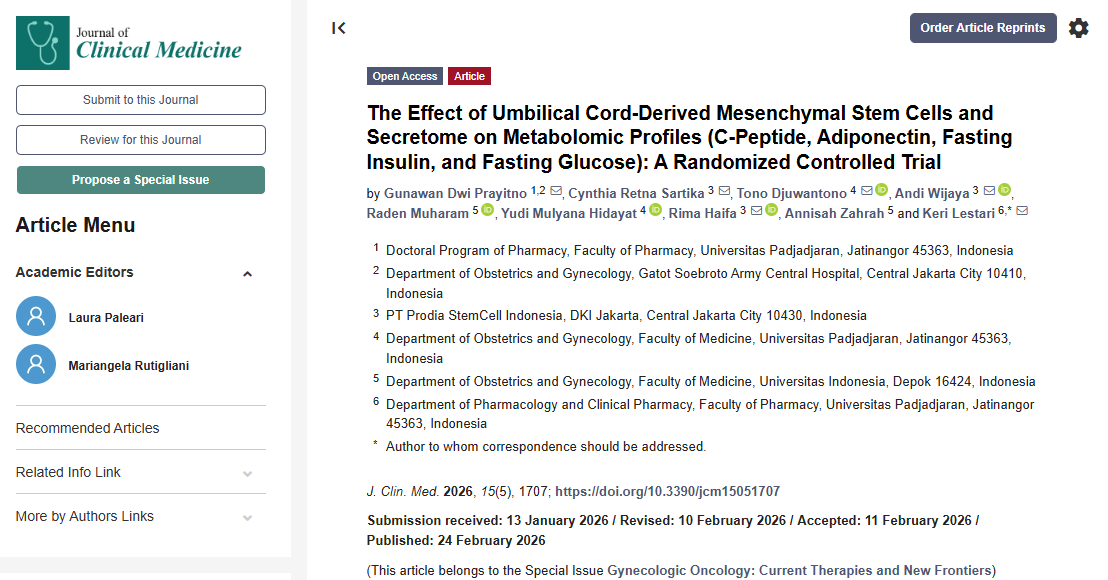This screenshot has width=1108, height=580.
Task: Click Raden Muharam's ORCID icon
Action: tap(488, 211)
